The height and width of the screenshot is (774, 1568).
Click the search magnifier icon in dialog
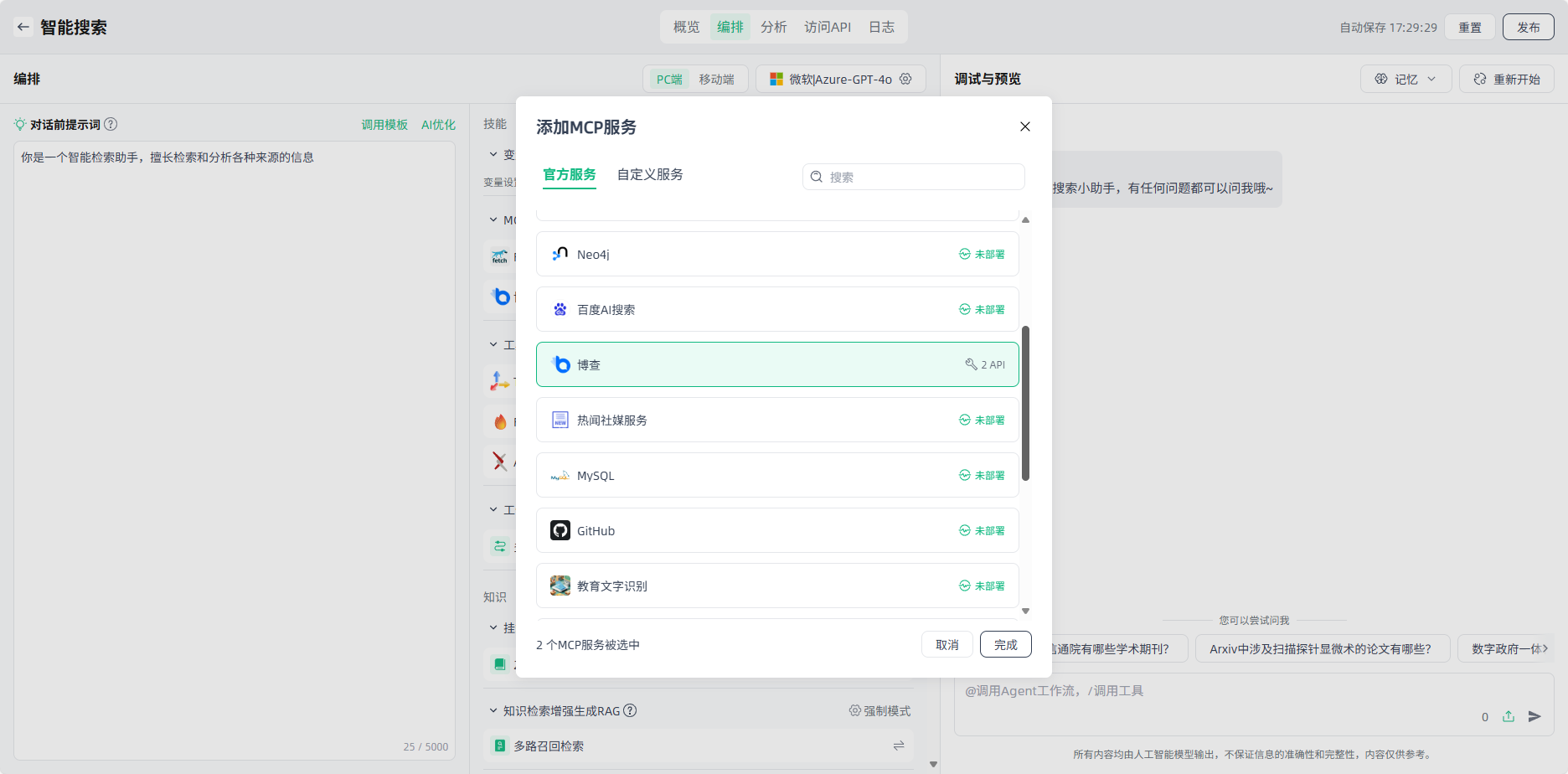[x=817, y=177]
